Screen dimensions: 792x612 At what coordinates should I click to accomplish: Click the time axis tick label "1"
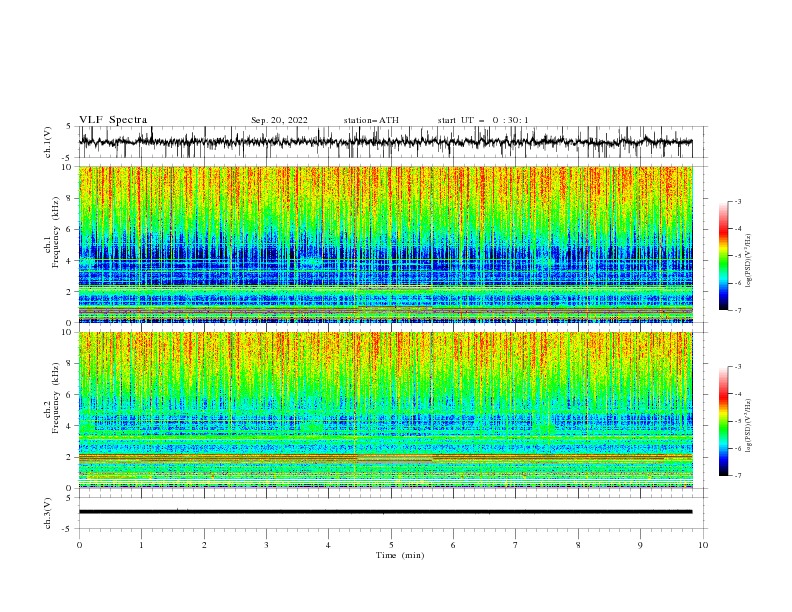click(x=141, y=545)
